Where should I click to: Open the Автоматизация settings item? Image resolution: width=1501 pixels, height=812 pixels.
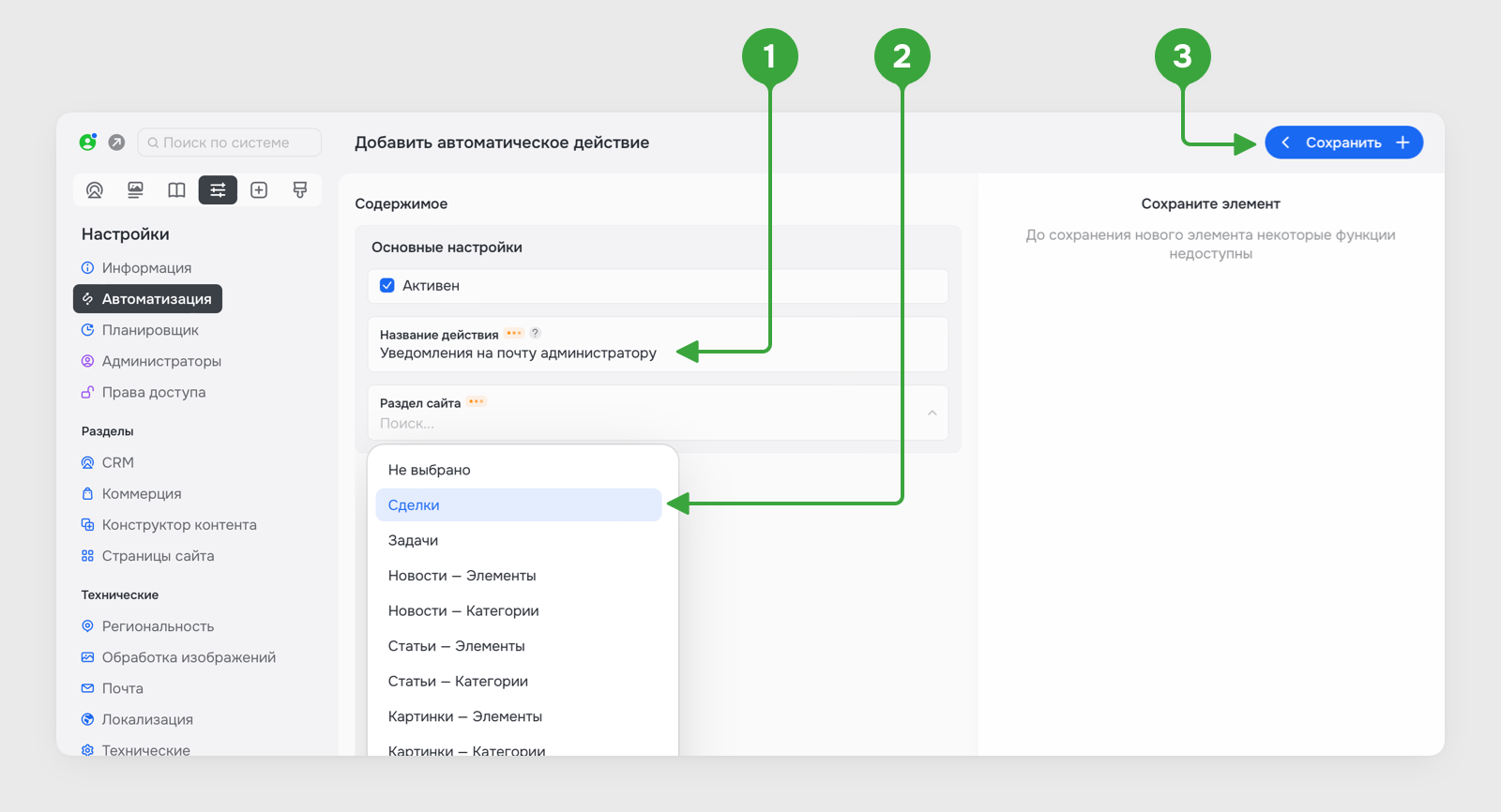(x=147, y=298)
